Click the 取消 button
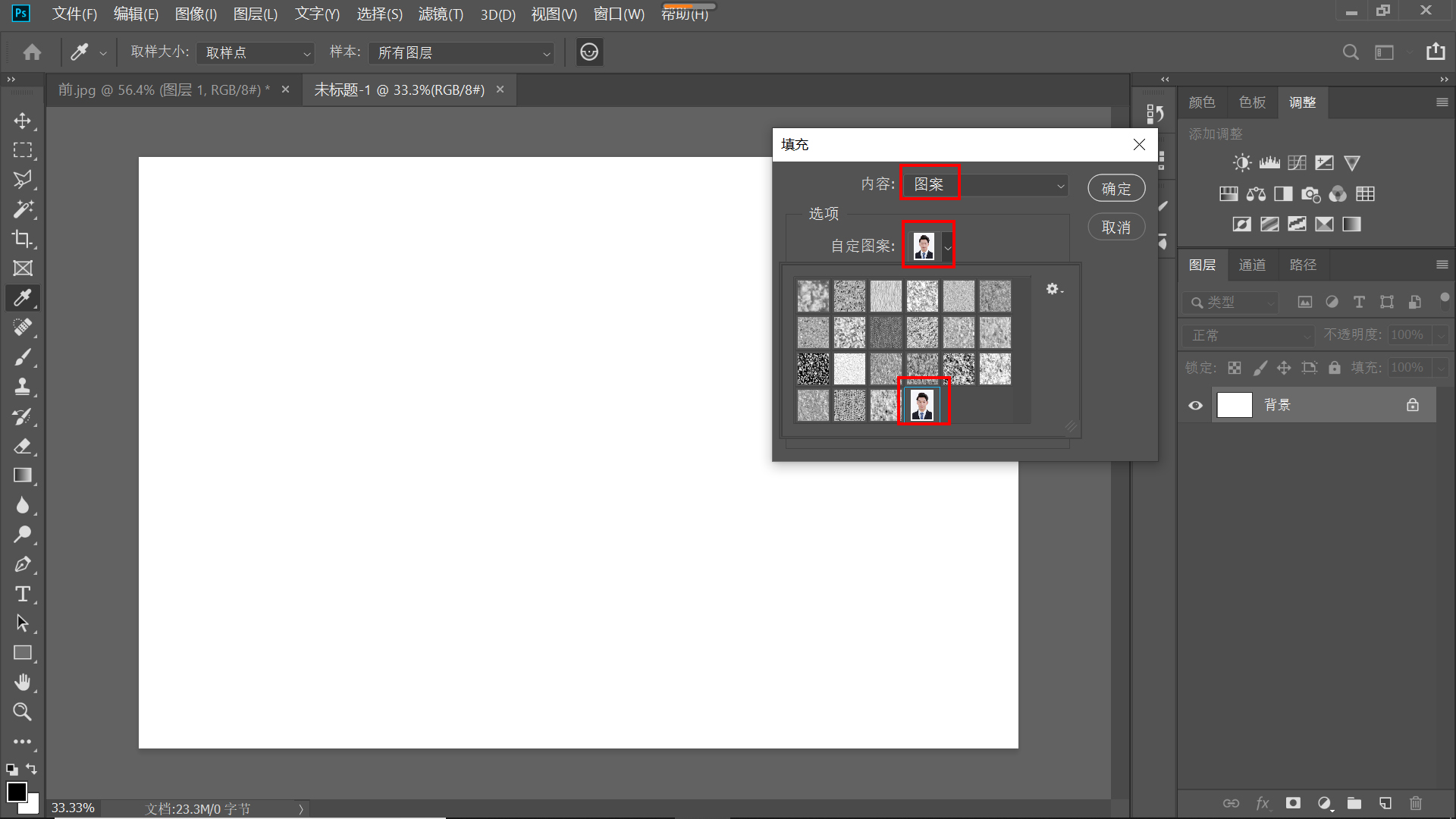This screenshot has height=819, width=1456. coord(1116,227)
